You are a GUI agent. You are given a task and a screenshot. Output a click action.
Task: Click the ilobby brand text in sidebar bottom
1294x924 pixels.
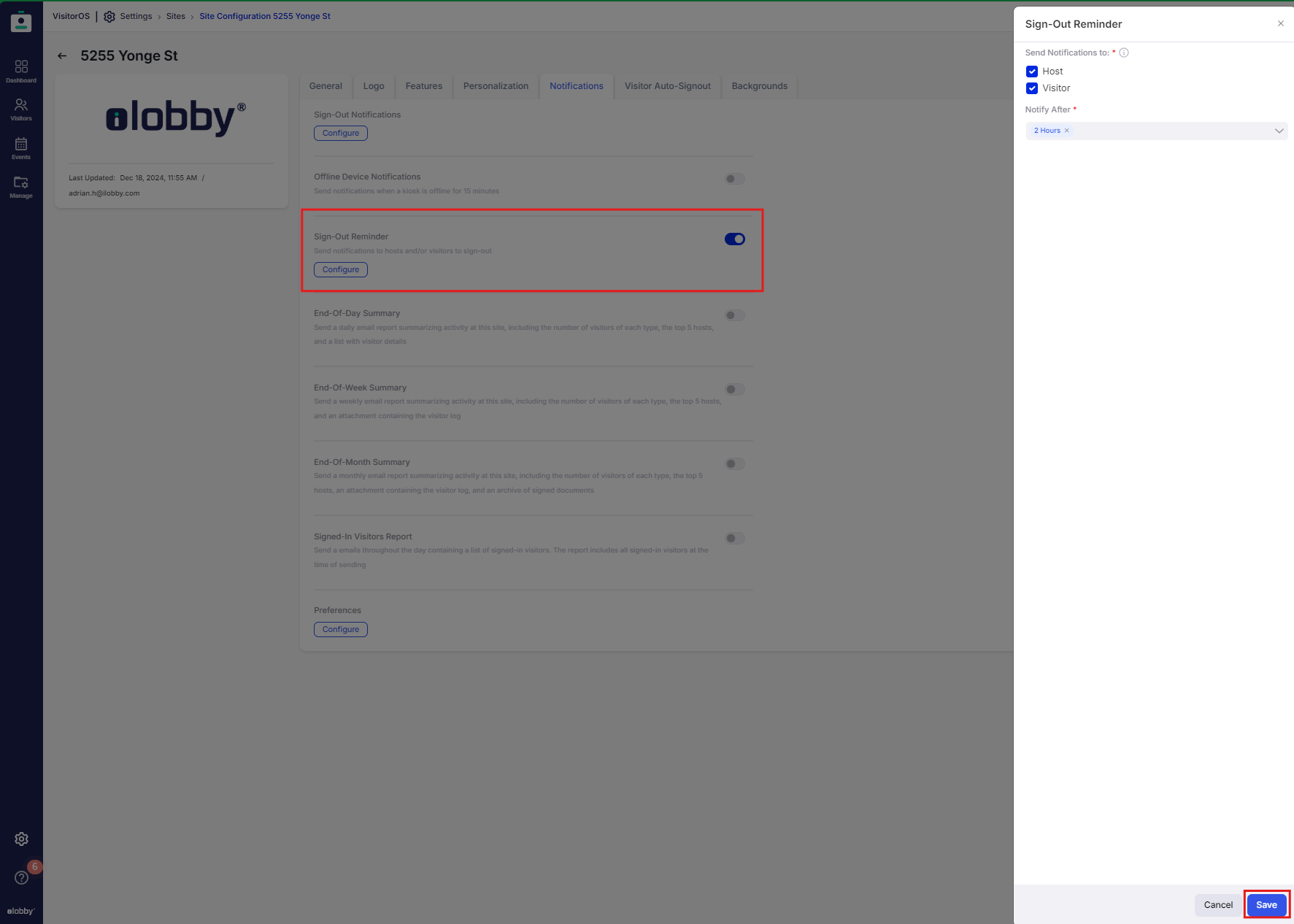tap(20, 911)
